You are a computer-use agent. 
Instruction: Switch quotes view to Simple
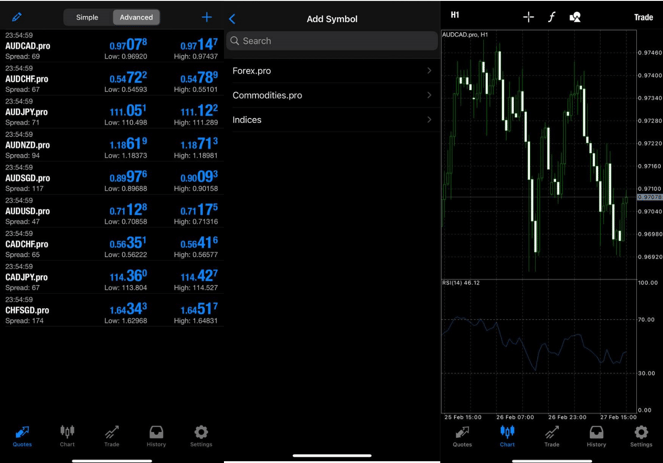[88, 17]
